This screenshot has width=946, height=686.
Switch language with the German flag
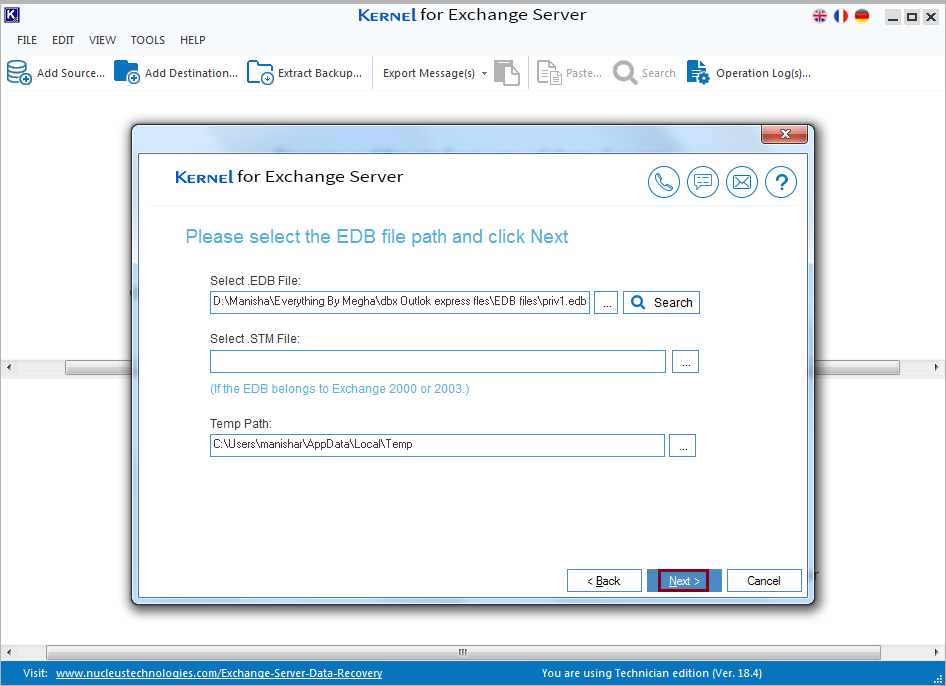coord(862,16)
